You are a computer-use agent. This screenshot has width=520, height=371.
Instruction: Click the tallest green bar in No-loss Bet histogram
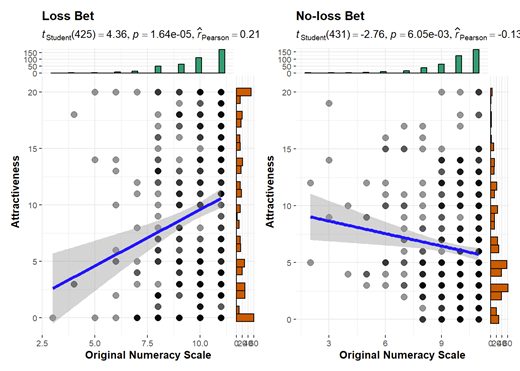(476, 61)
